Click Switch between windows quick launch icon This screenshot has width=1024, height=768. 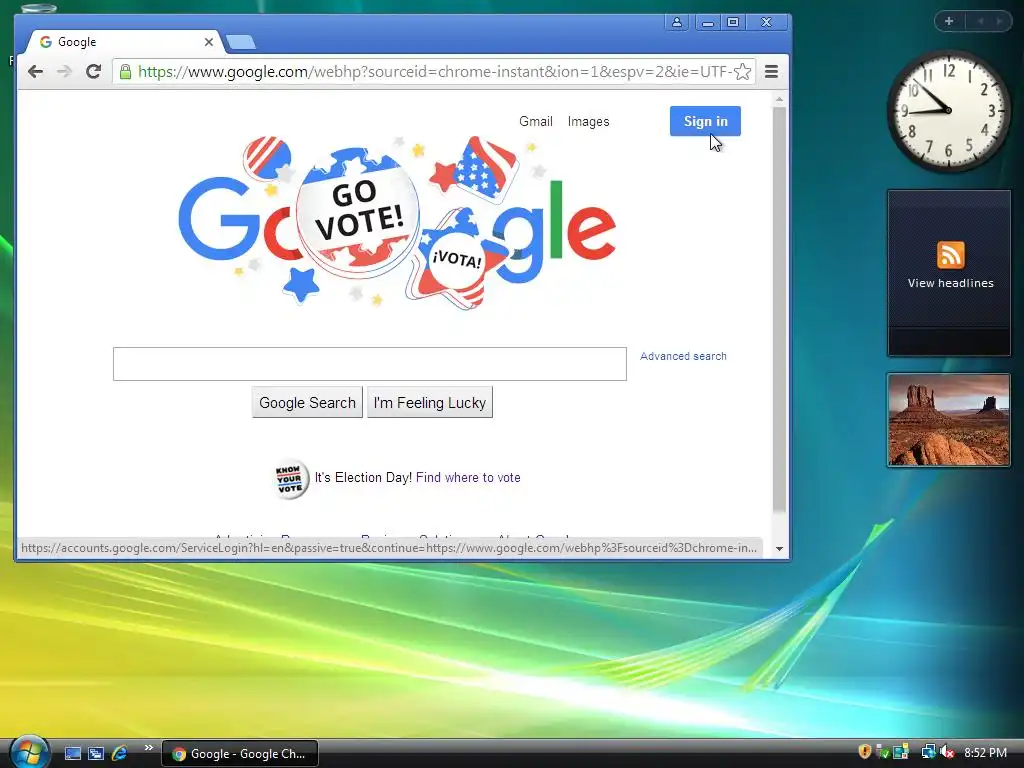(x=96, y=753)
